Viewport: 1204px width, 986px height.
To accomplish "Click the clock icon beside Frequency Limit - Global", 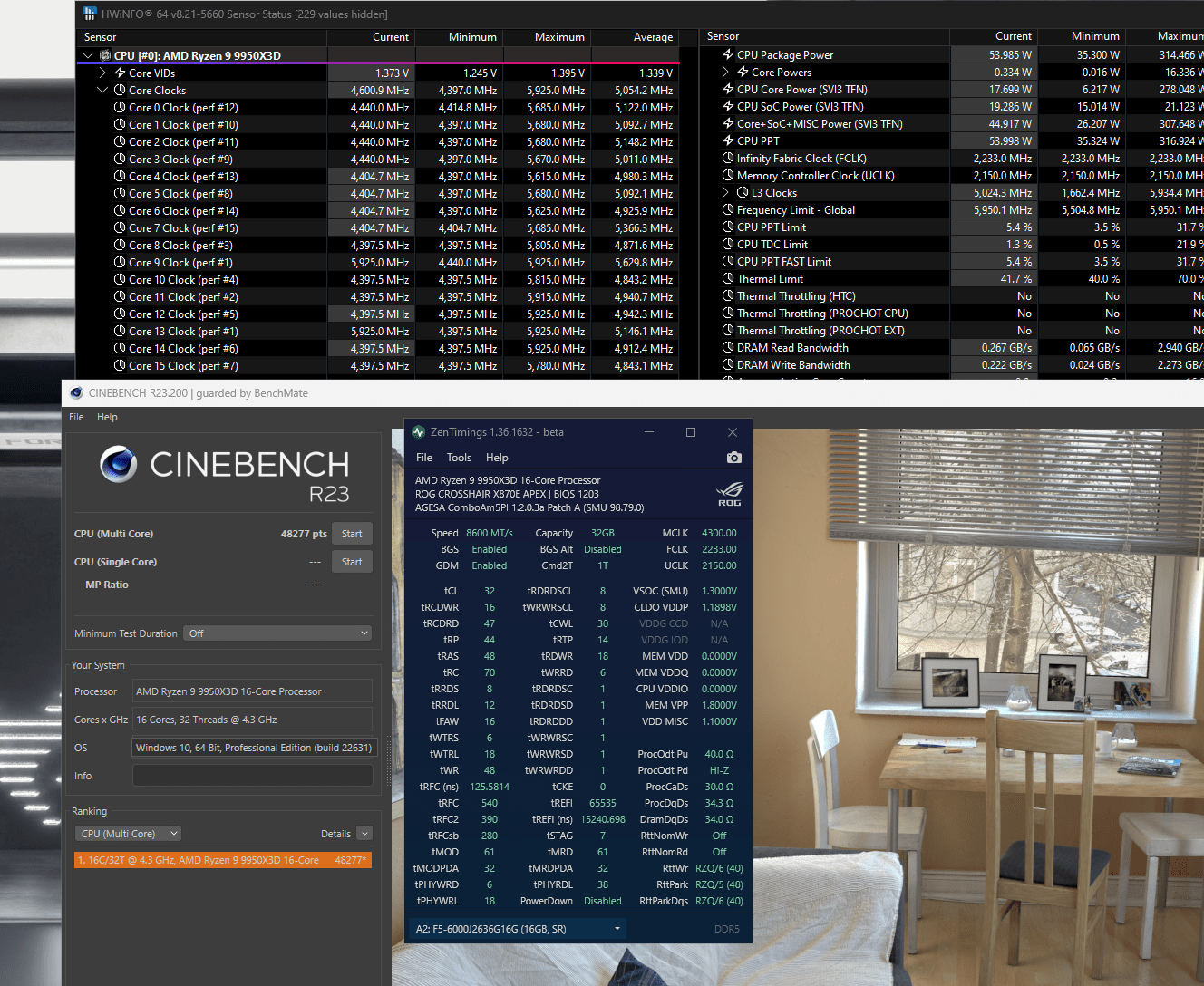I will coord(728,209).
